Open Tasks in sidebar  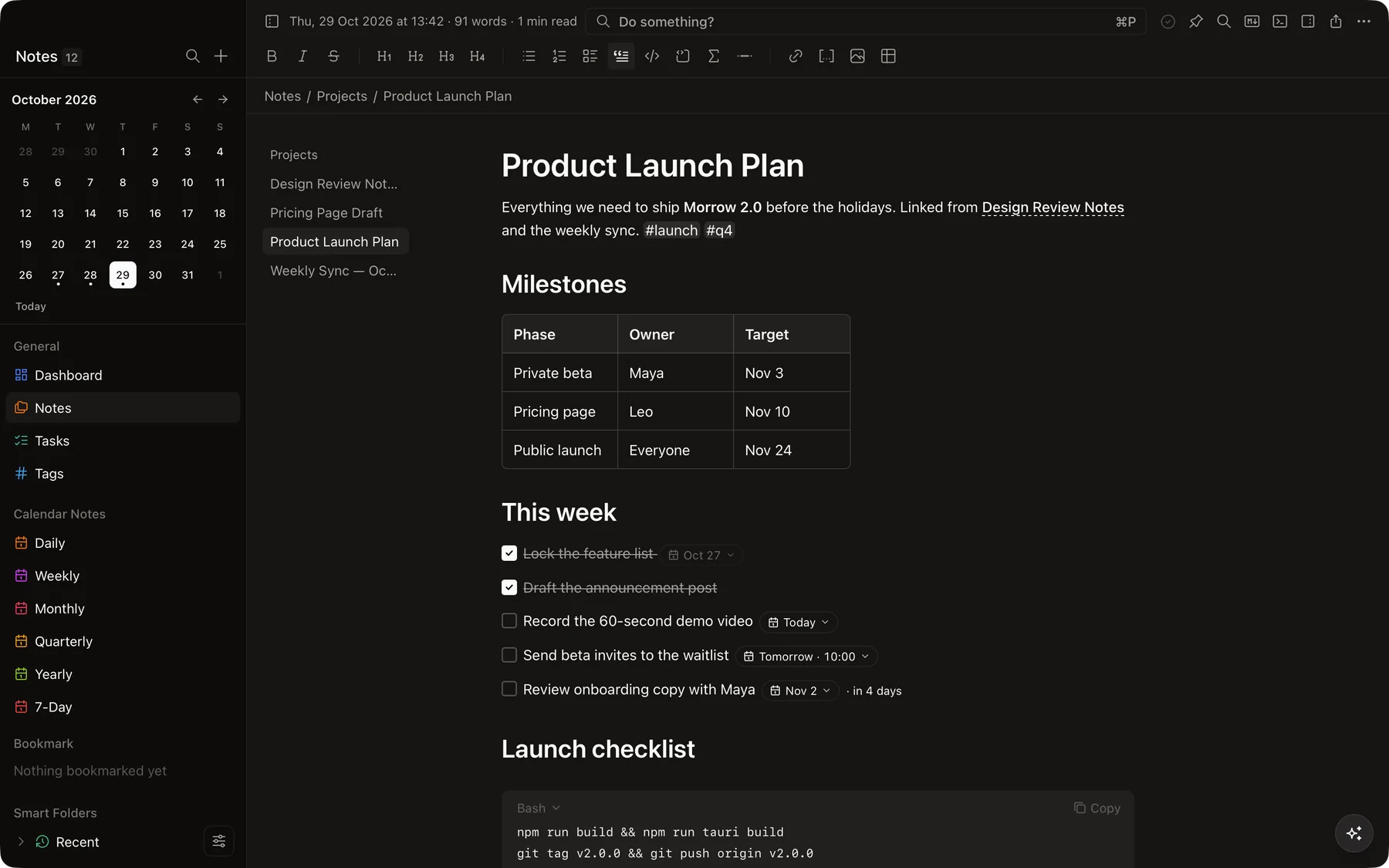[123, 441]
